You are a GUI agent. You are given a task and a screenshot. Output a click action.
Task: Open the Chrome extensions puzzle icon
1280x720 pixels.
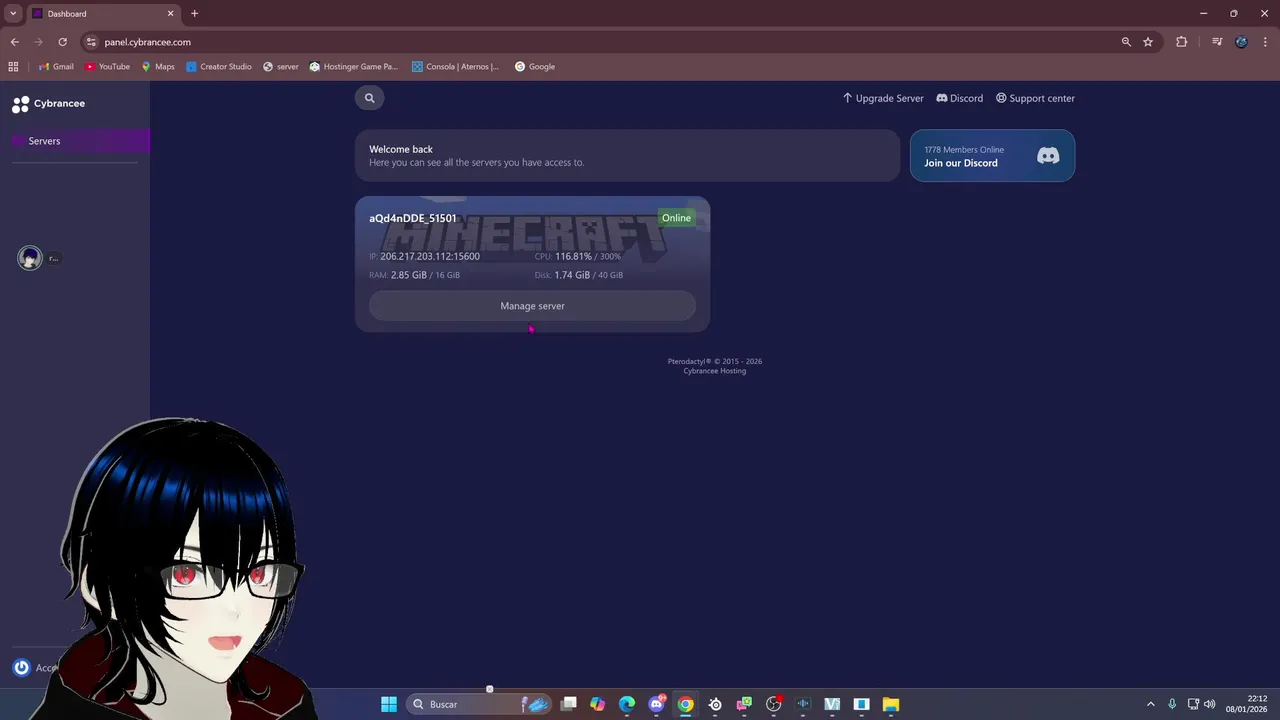point(1181,42)
